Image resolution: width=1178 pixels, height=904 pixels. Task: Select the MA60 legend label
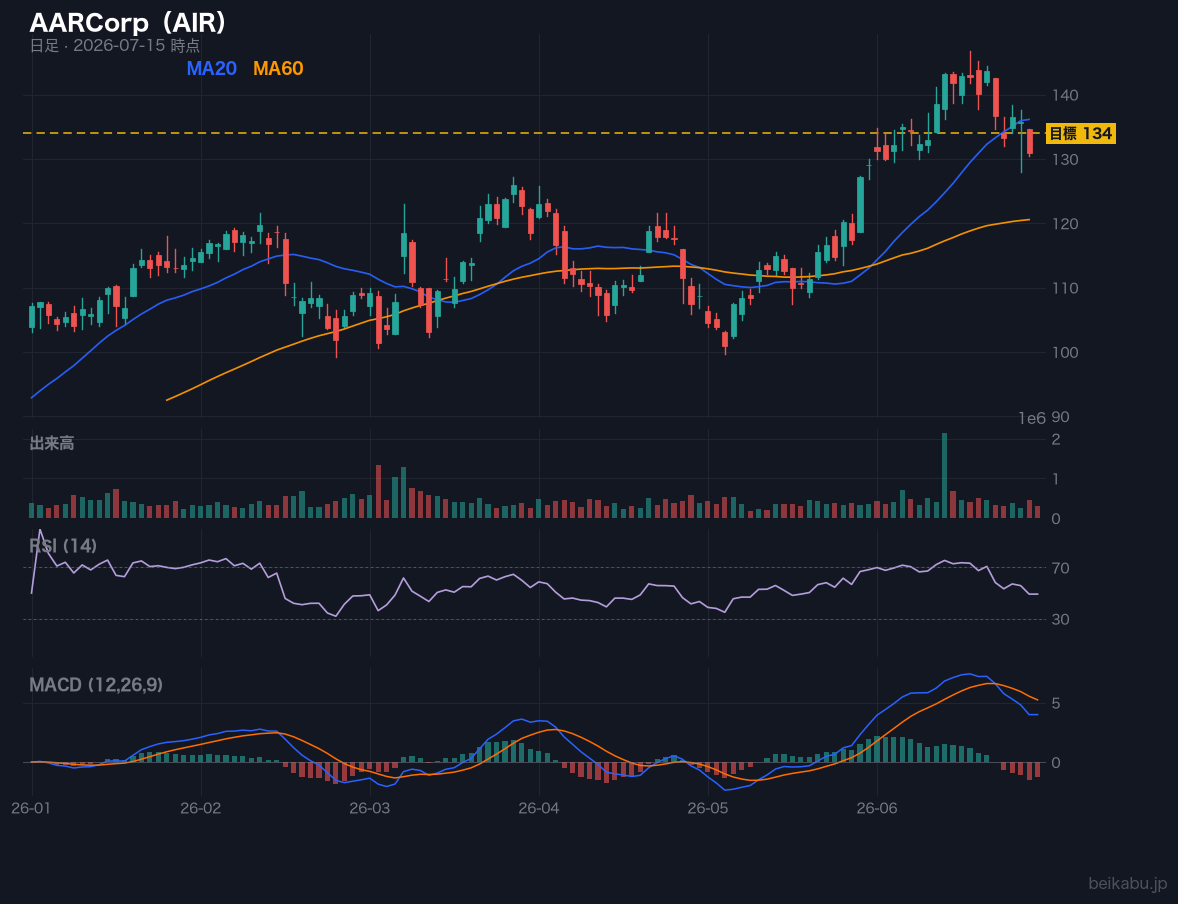[278, 68]
